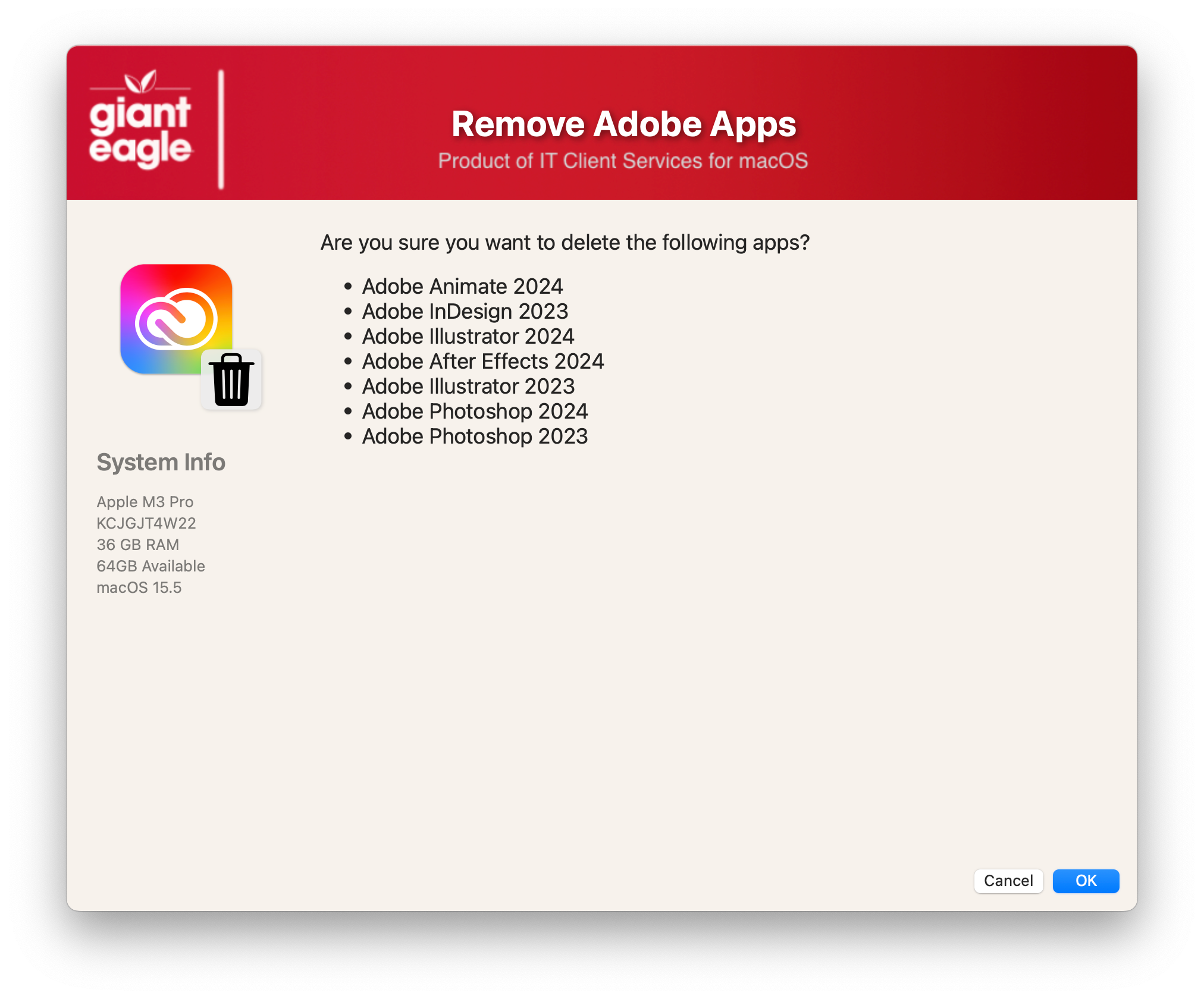Image resolution: width=1204 pixels, height=999 pixels.
Task: Select the Adobe Photoshop 2024 list entry
Action: [x=475, y=411]
